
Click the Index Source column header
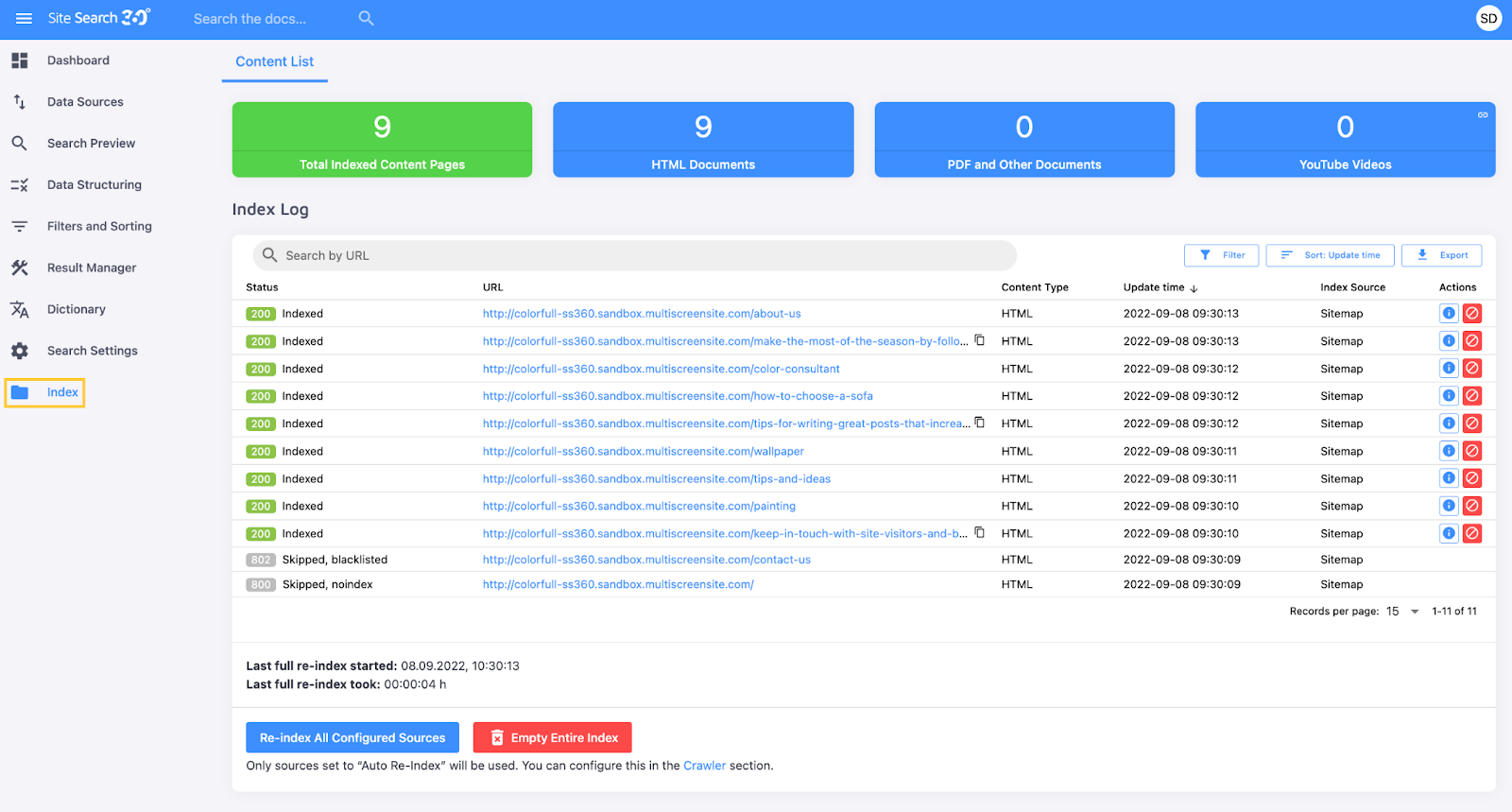click(x=1353, y=287)
